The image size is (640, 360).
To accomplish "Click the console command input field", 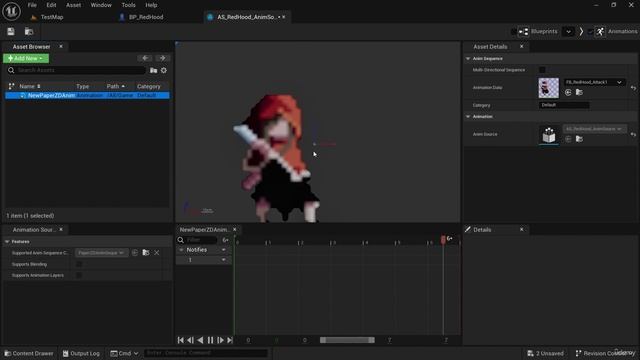I will pos(206,353).
